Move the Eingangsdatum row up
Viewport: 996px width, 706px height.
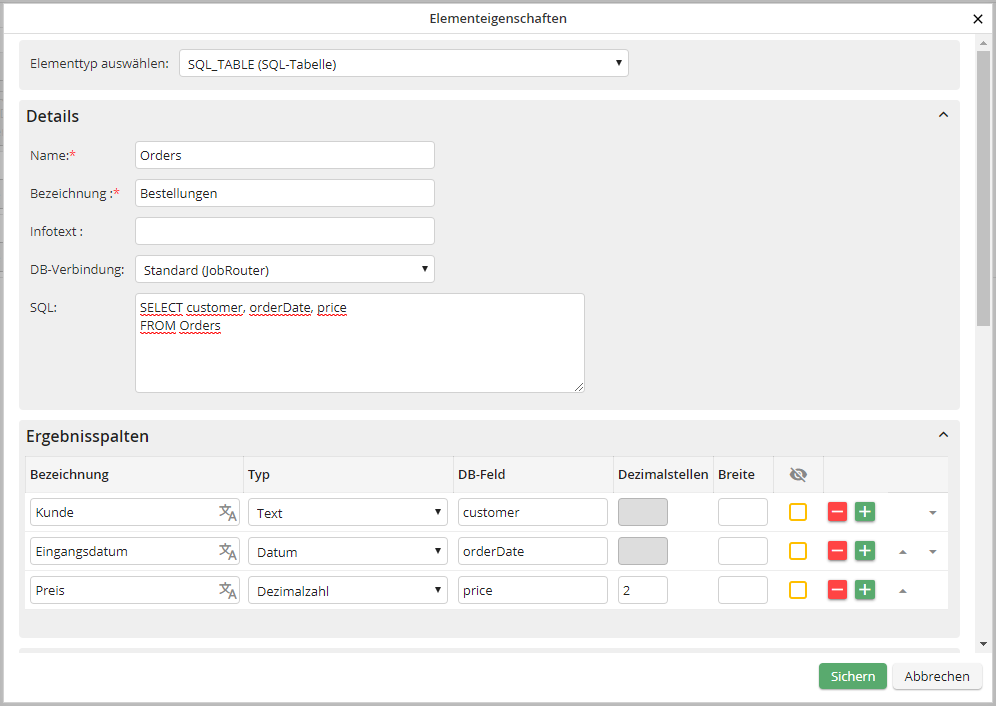[903, 552]
